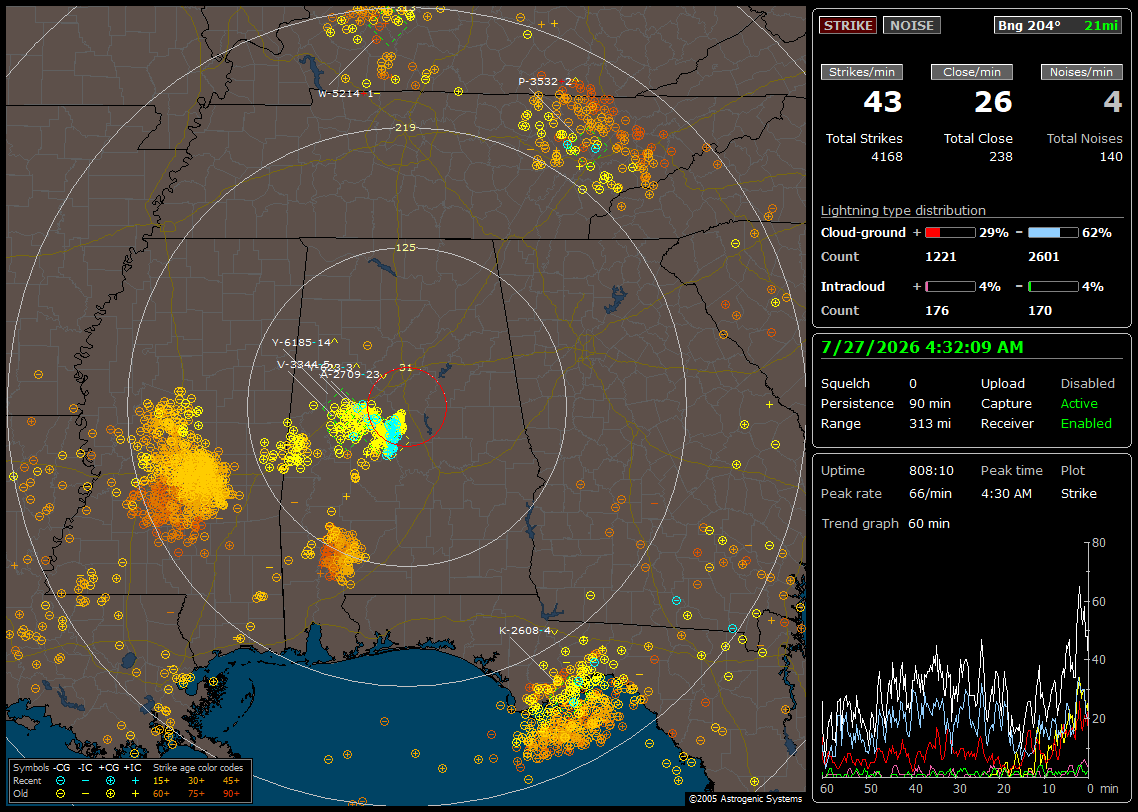Click storm cell label A-2709-23
Screen dimensions: 1138x812
[350, 374]
